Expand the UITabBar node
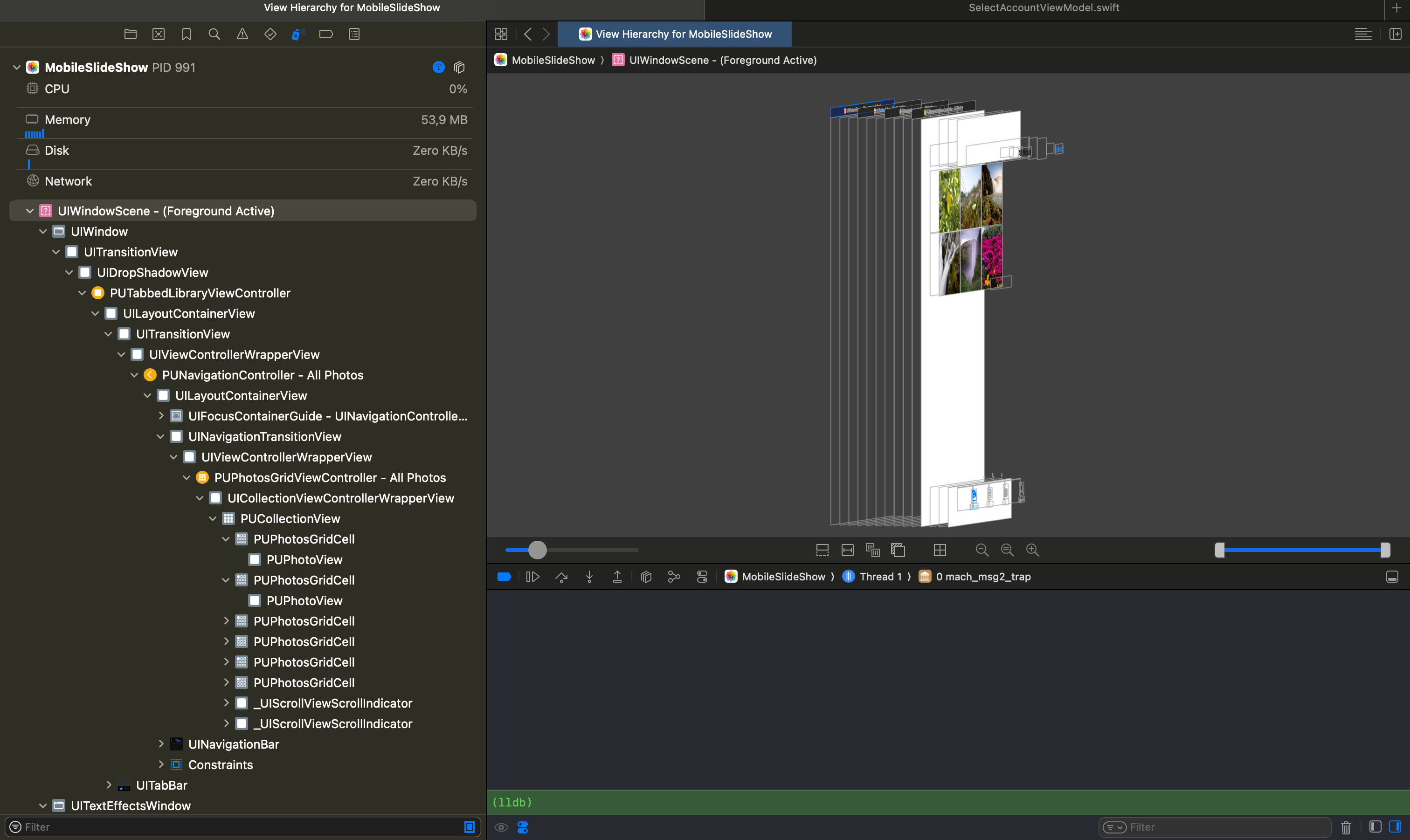 pyautogui.click(x=109, y=785)
